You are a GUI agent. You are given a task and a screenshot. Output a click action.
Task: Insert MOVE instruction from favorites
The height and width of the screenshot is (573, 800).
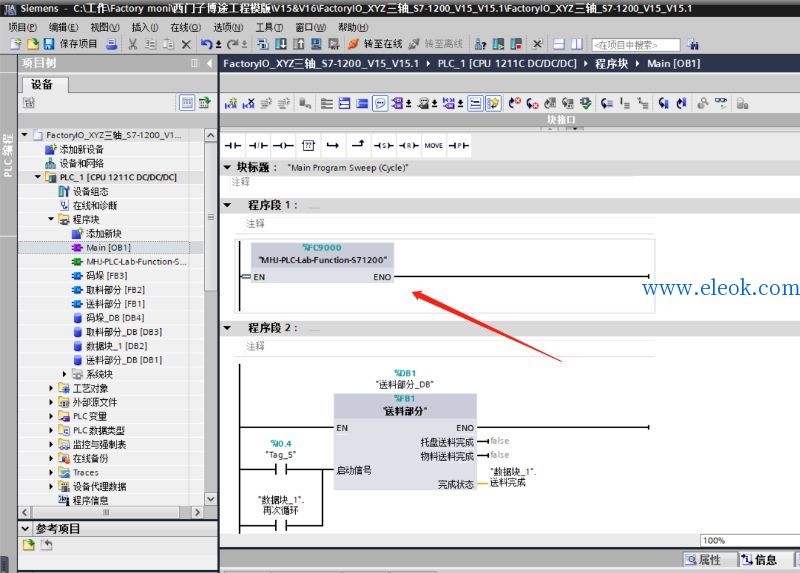pos(434,145)
